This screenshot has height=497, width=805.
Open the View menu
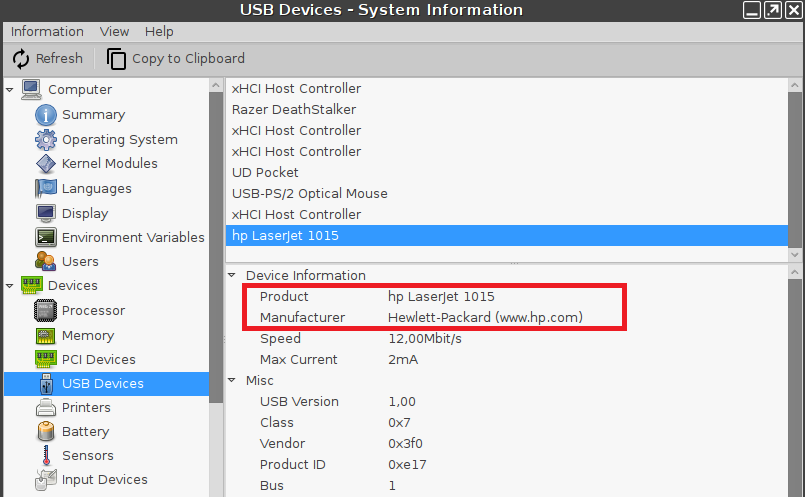click(115, 32)
